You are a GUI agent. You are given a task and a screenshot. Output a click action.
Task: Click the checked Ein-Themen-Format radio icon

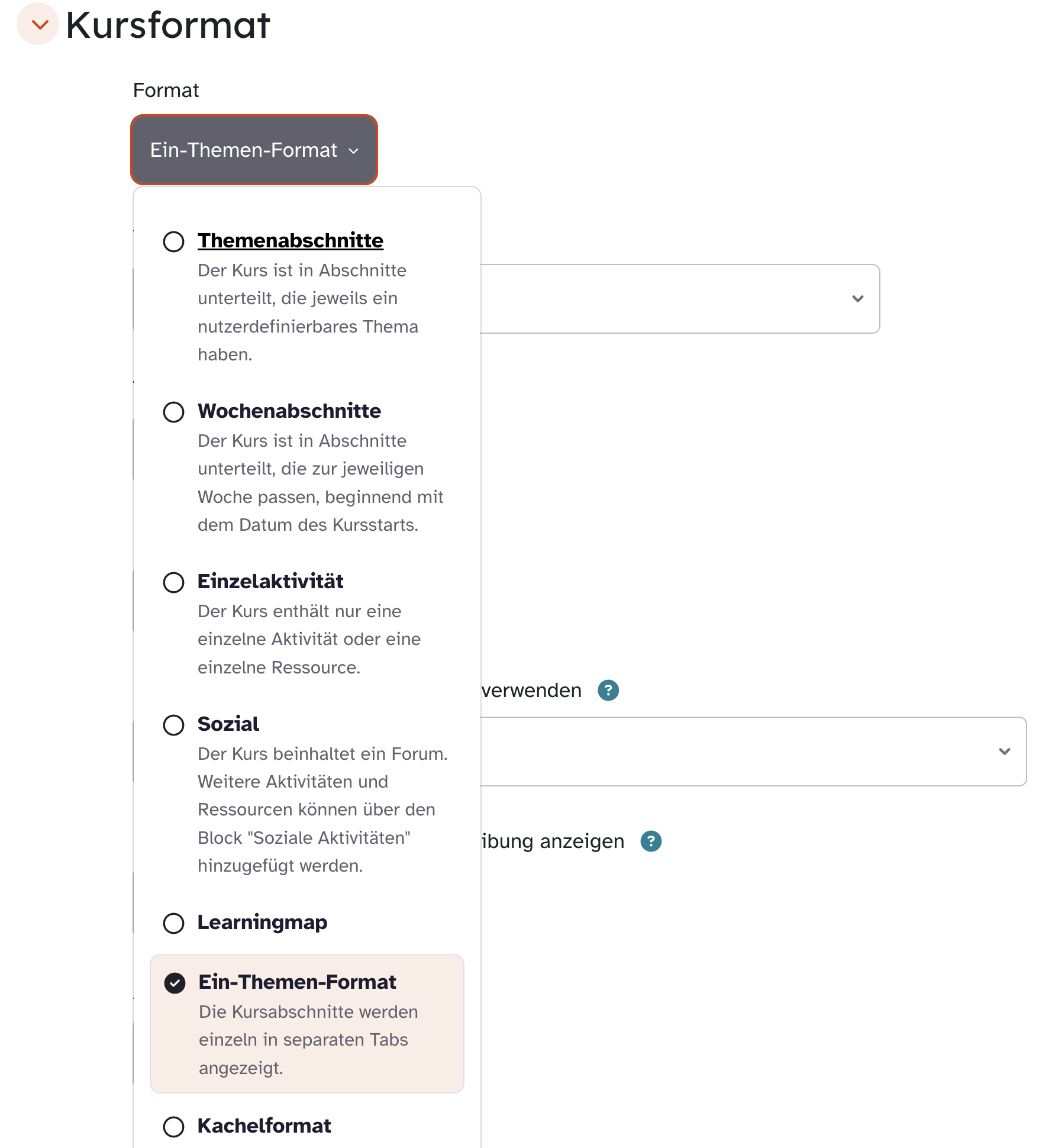tap(175, 983)
